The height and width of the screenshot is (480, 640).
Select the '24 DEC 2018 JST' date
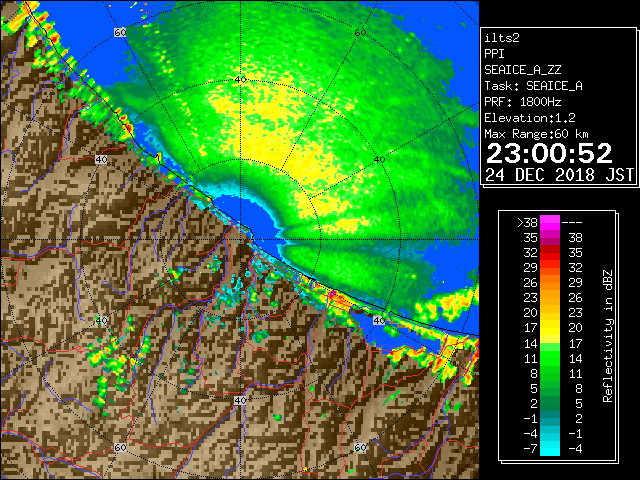pyautogui.click(x=559, y=175)
